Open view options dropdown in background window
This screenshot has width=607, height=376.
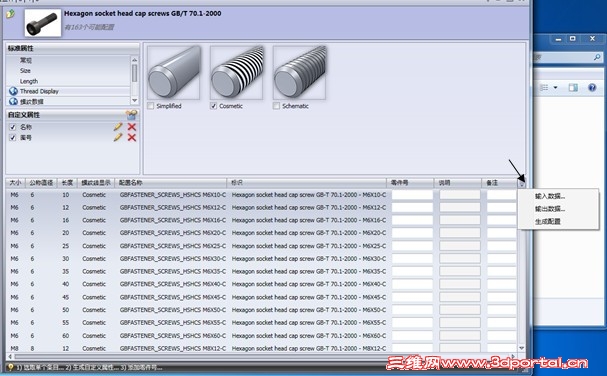tap(556, 88)
